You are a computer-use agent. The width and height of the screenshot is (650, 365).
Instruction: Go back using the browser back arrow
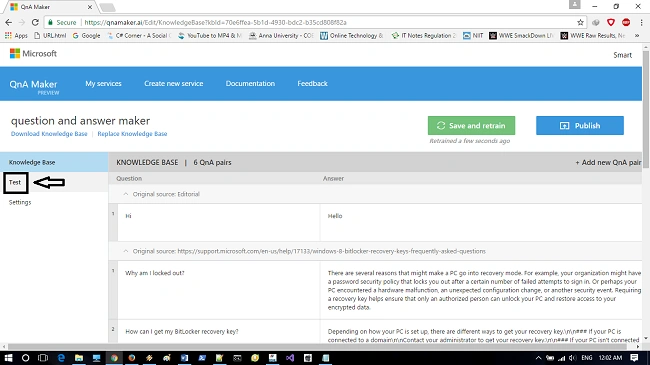[x=9, y=22]
